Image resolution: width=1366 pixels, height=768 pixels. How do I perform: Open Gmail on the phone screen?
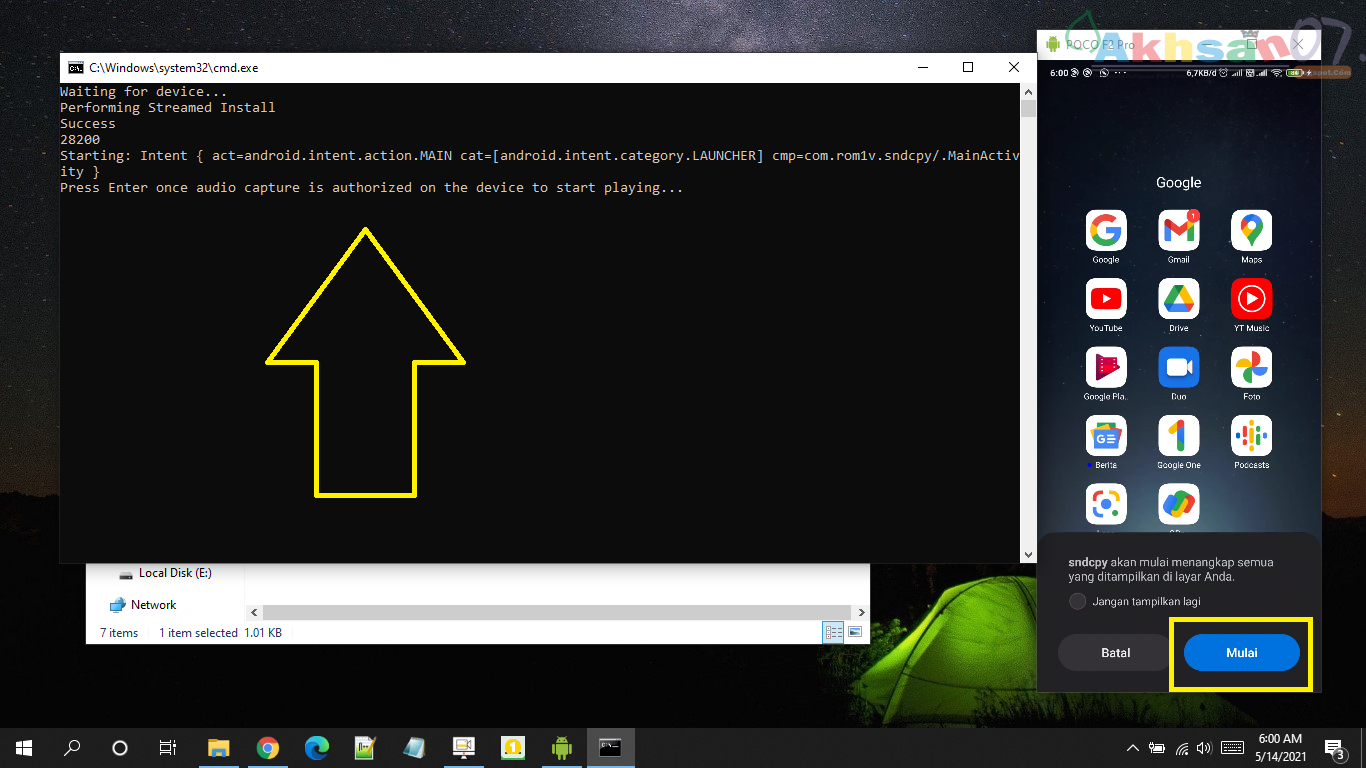(1179, 231)
